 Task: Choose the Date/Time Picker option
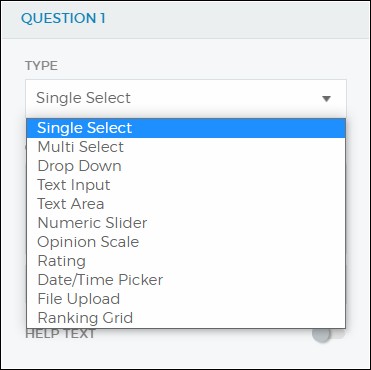click(x=186, y=280)
